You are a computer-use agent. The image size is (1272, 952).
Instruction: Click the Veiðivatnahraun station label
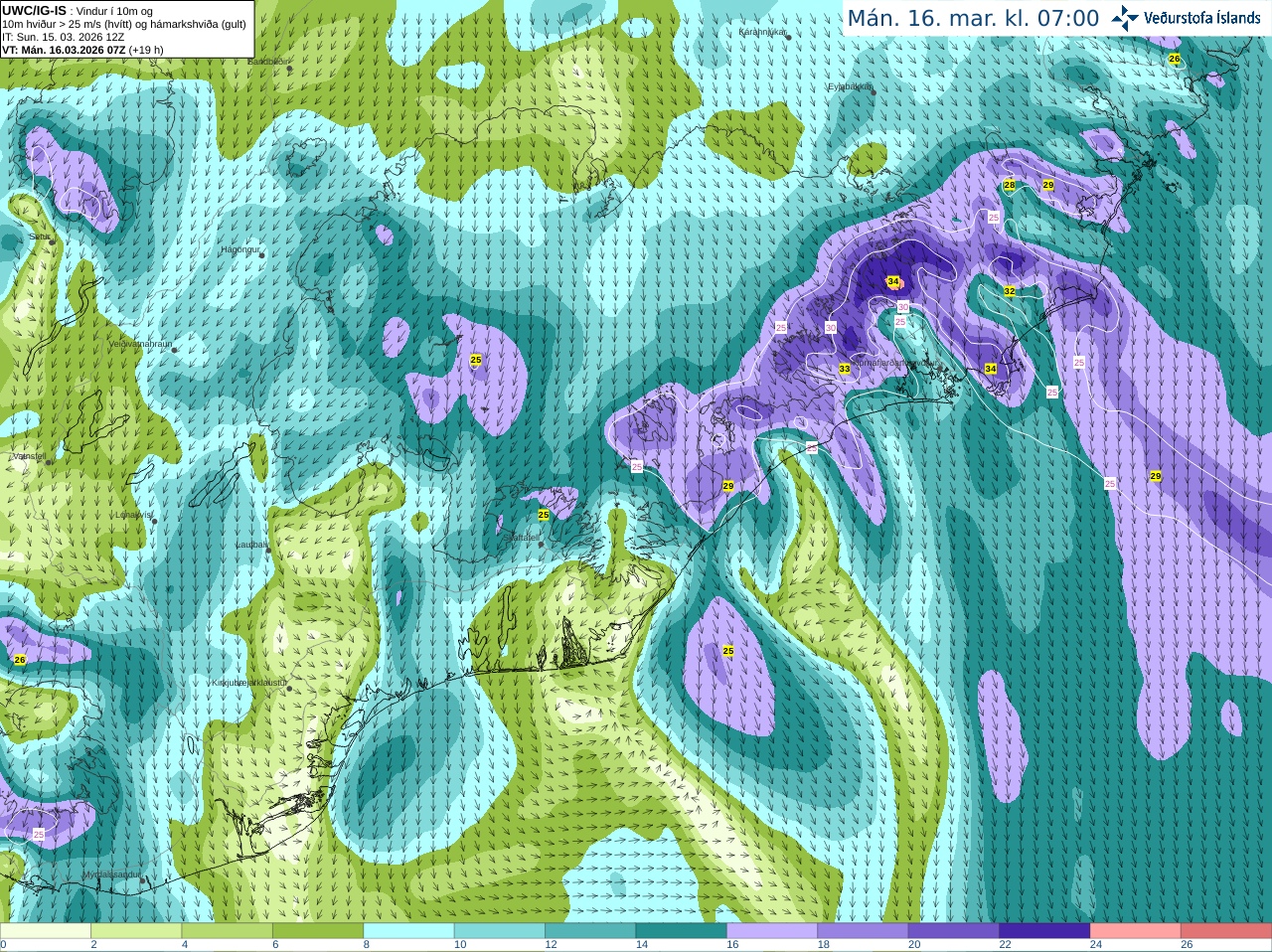coord(140,343)
